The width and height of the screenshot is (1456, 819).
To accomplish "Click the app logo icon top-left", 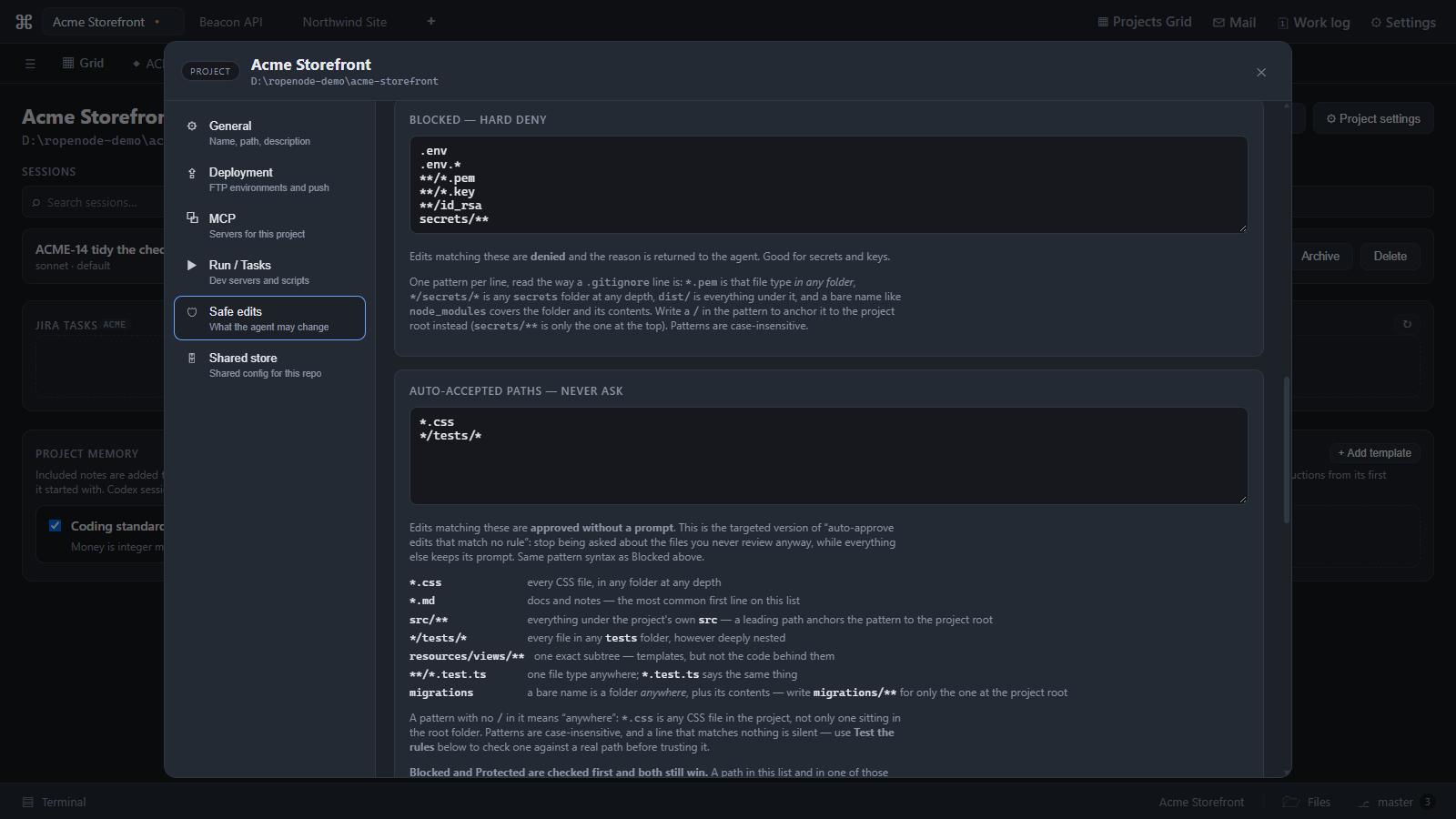I will 25,22.
